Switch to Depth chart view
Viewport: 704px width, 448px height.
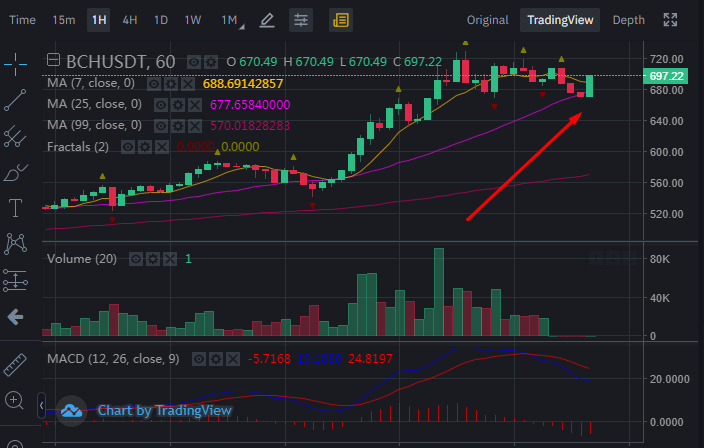[x=629, y=20]
